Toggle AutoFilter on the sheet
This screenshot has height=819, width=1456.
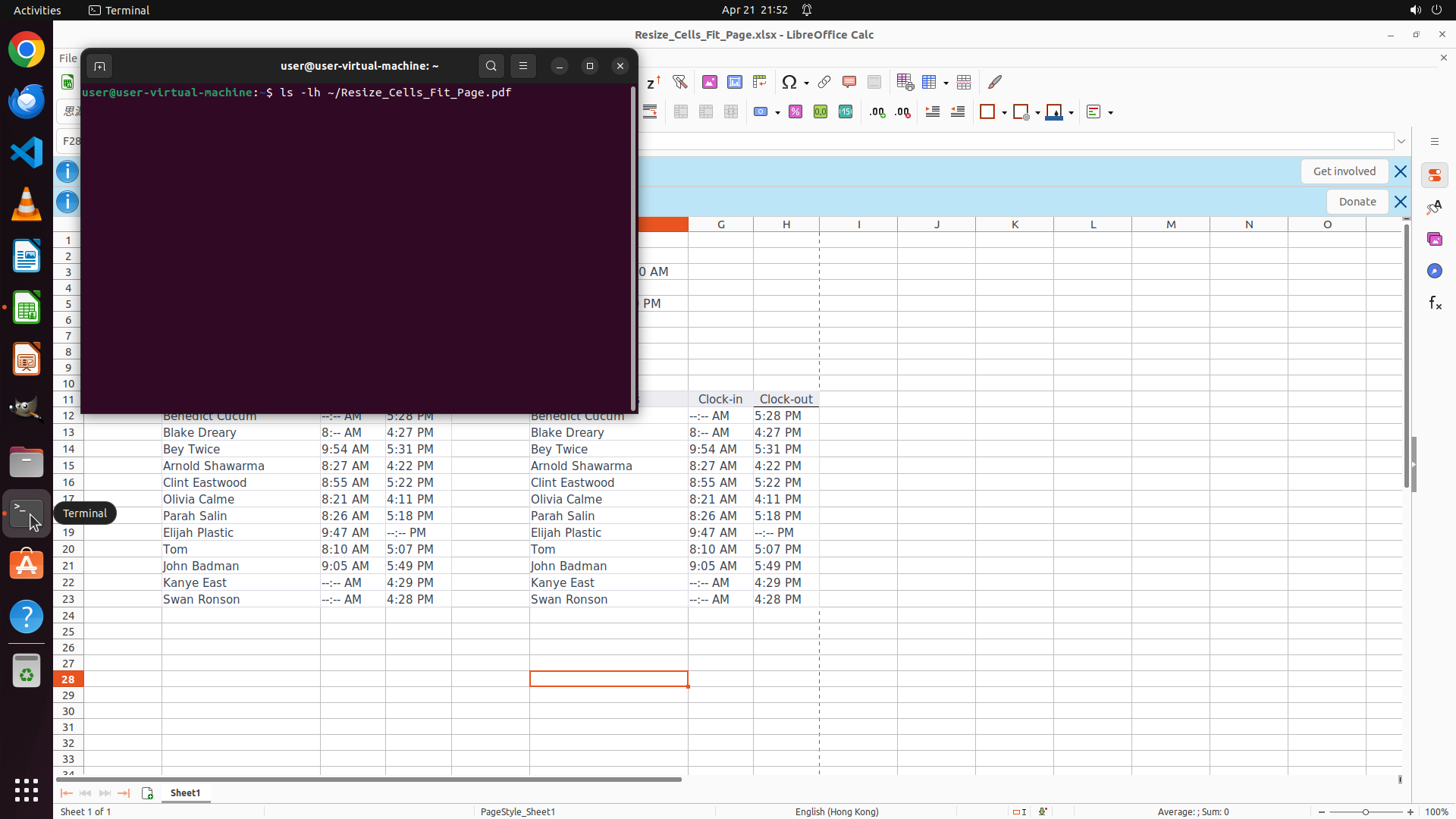click(x=680, y=82)
